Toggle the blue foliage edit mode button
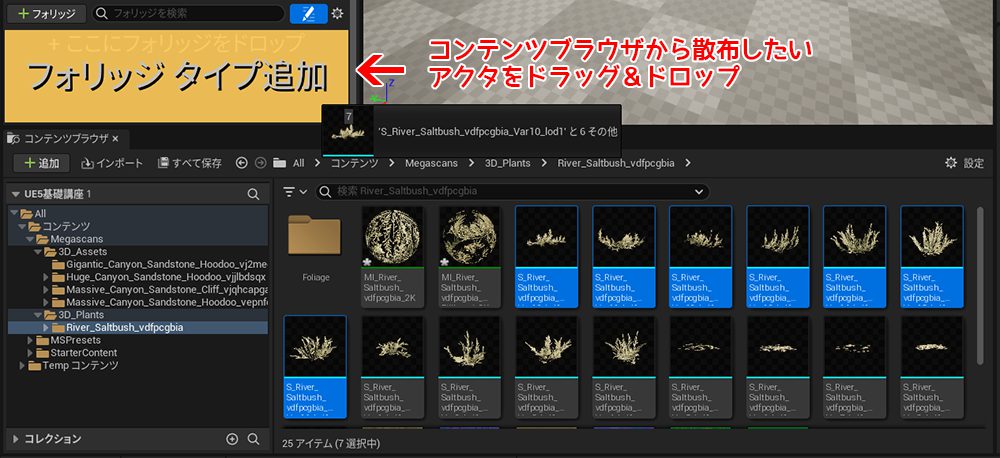This screenshot has width=1000, height=458. [x=308, y=13]
